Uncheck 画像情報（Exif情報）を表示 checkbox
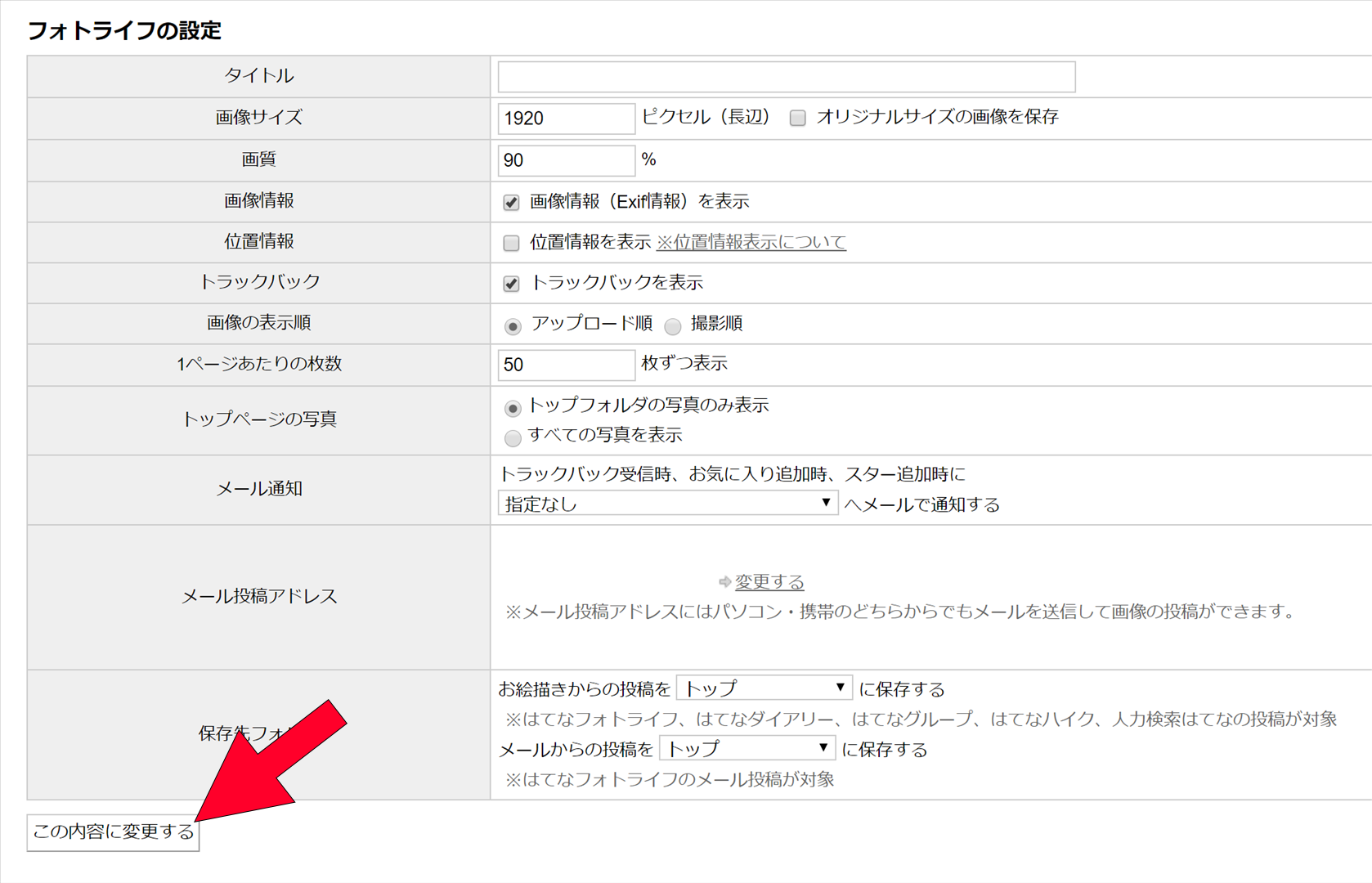Viewport: 1372px width, 883px height. (x=511, y=202)
